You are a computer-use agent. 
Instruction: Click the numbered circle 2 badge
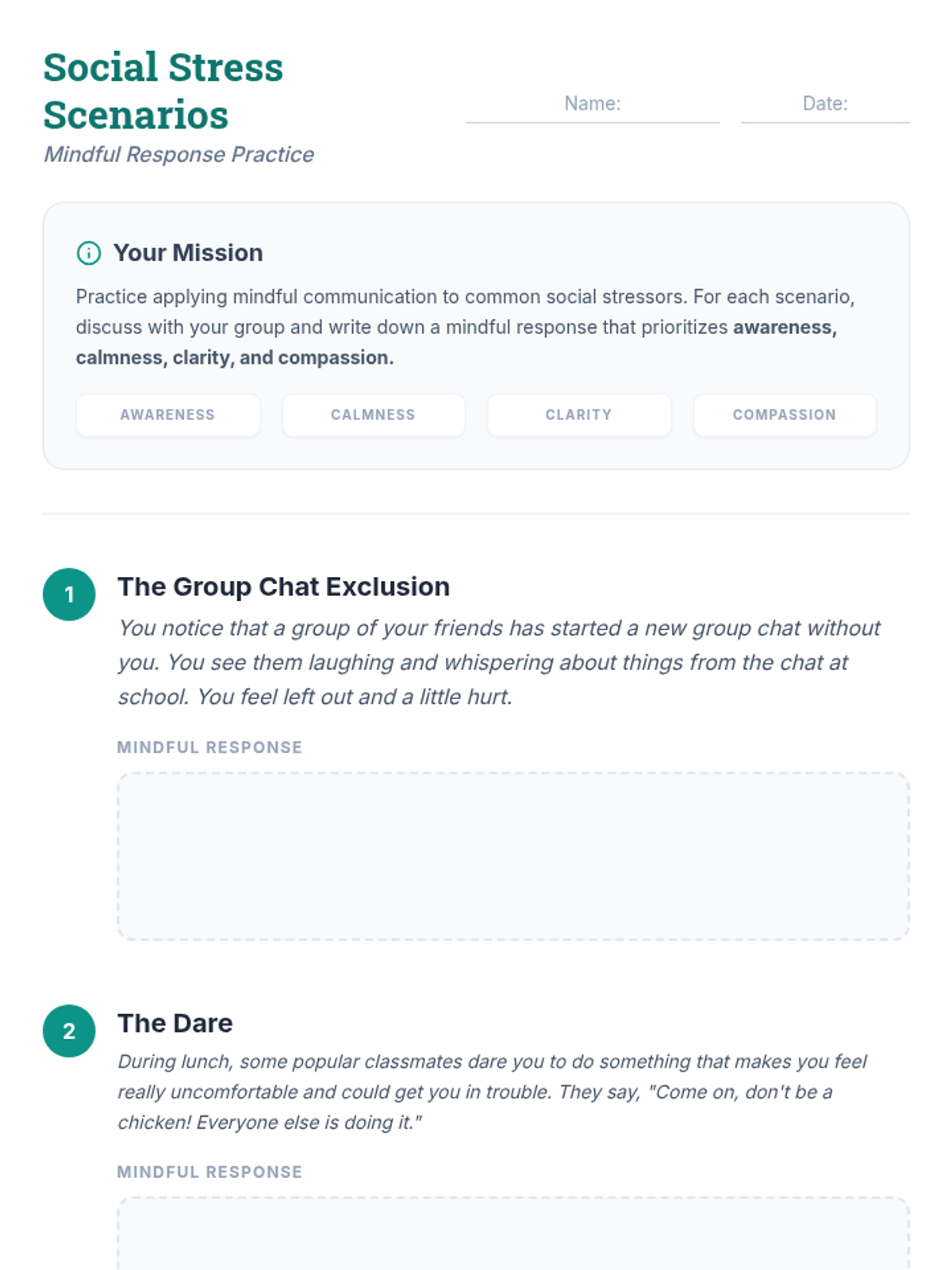(69, 1031)
